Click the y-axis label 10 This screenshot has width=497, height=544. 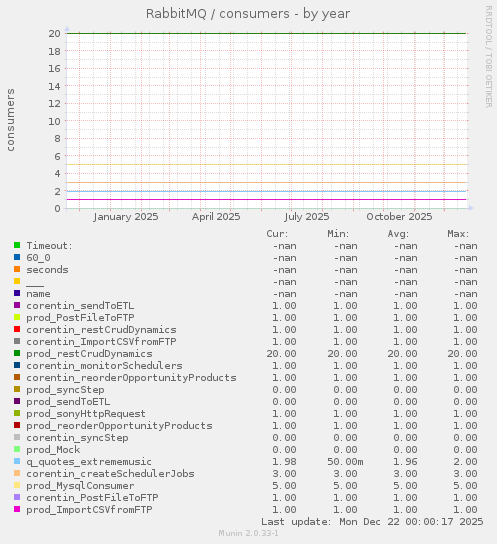(x=54, y=121)
